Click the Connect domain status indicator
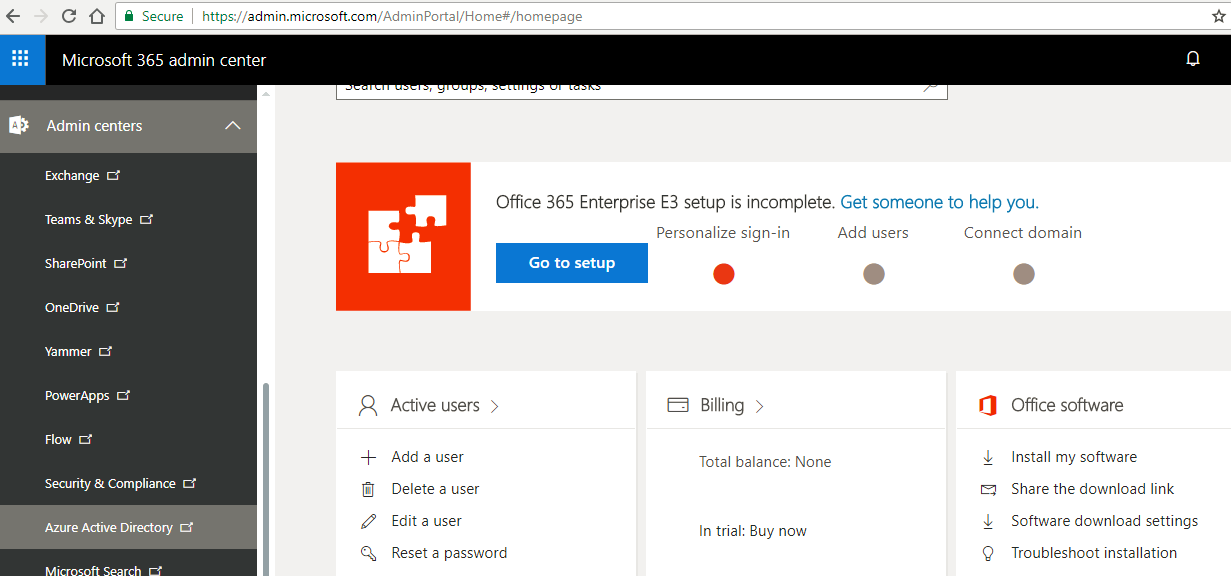Viewport: 1231px width, 576px height. (1023, 273)
